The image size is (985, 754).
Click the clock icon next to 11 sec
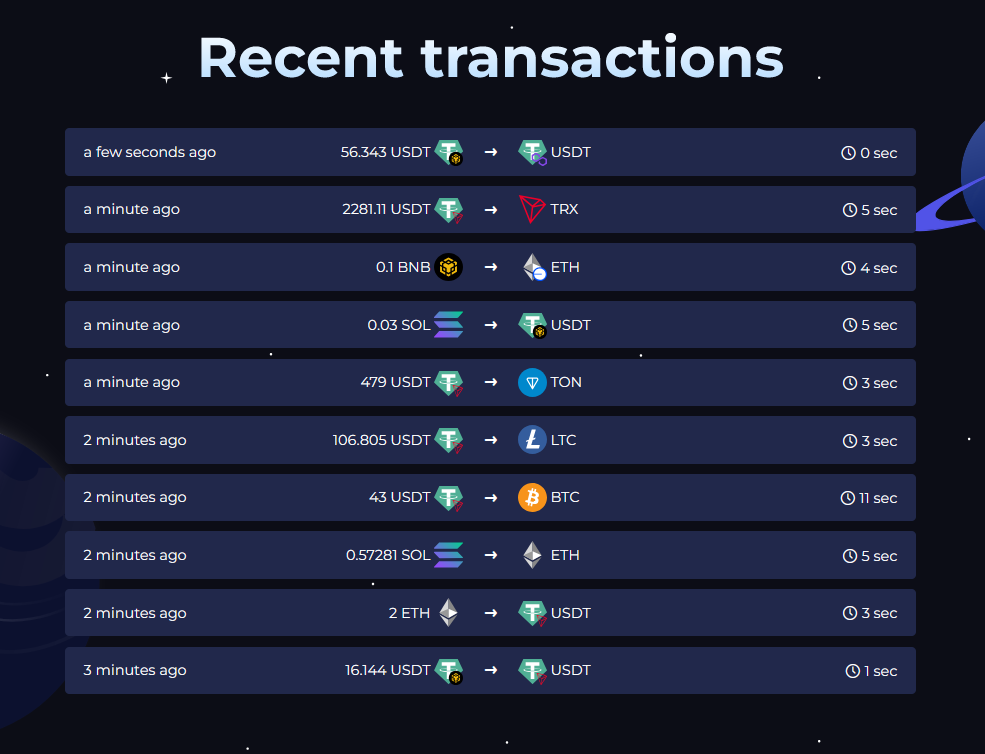click(848, 498)
